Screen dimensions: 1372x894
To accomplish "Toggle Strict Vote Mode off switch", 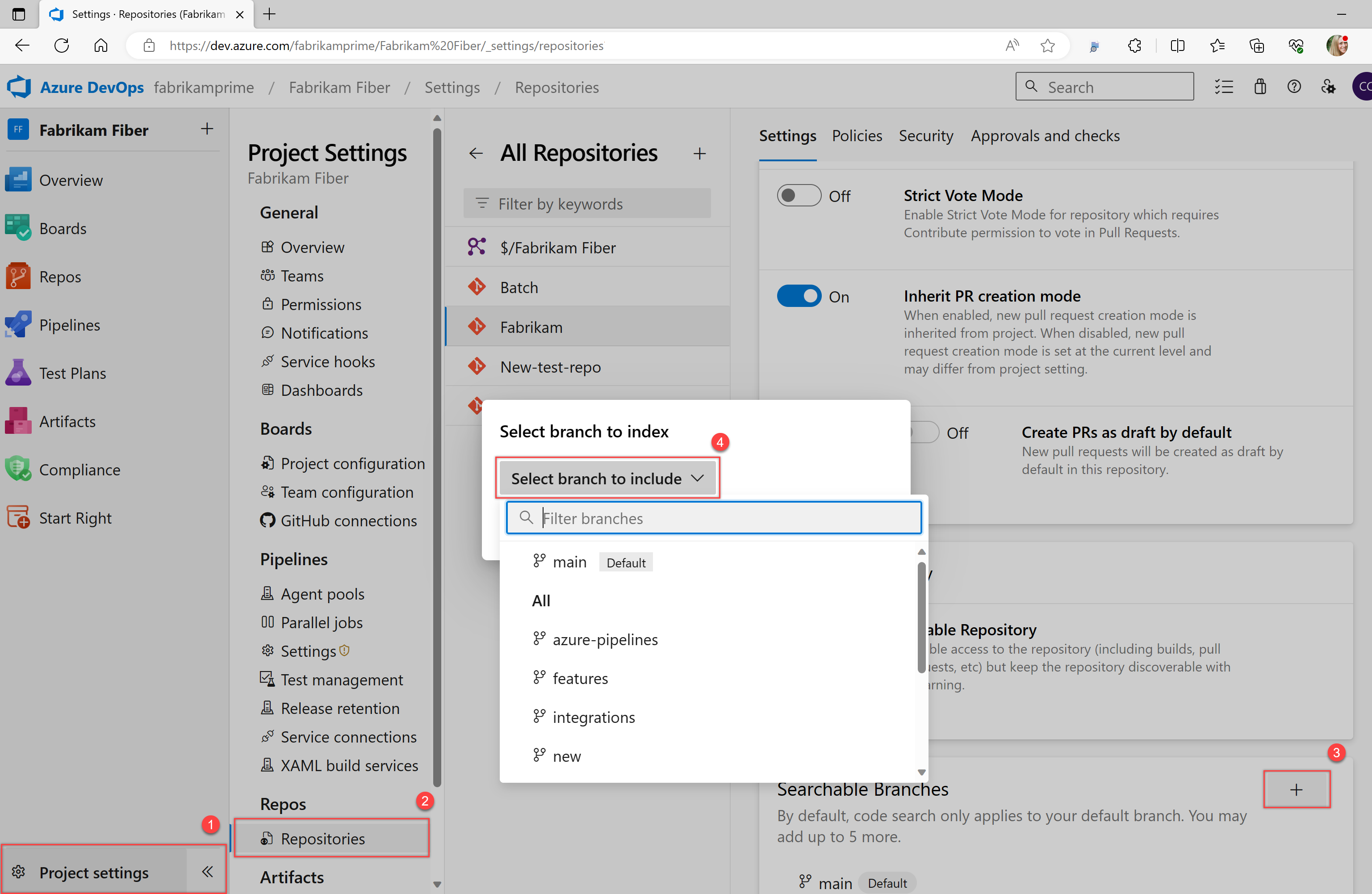I will pos(799,196).
